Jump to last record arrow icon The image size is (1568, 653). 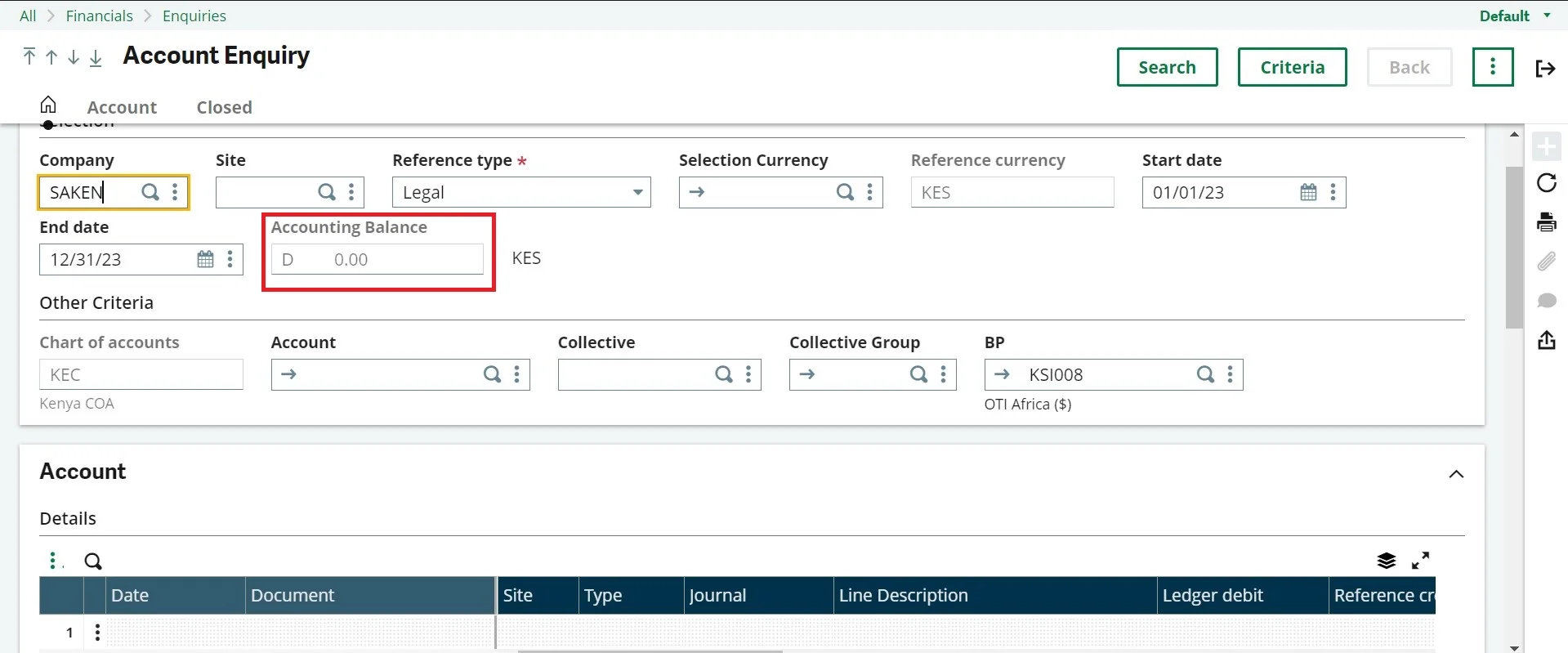point(96,57)
